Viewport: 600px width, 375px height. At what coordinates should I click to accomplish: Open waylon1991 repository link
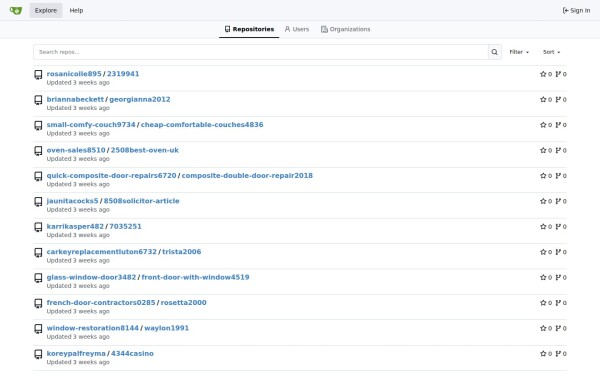tap(166, 328)
